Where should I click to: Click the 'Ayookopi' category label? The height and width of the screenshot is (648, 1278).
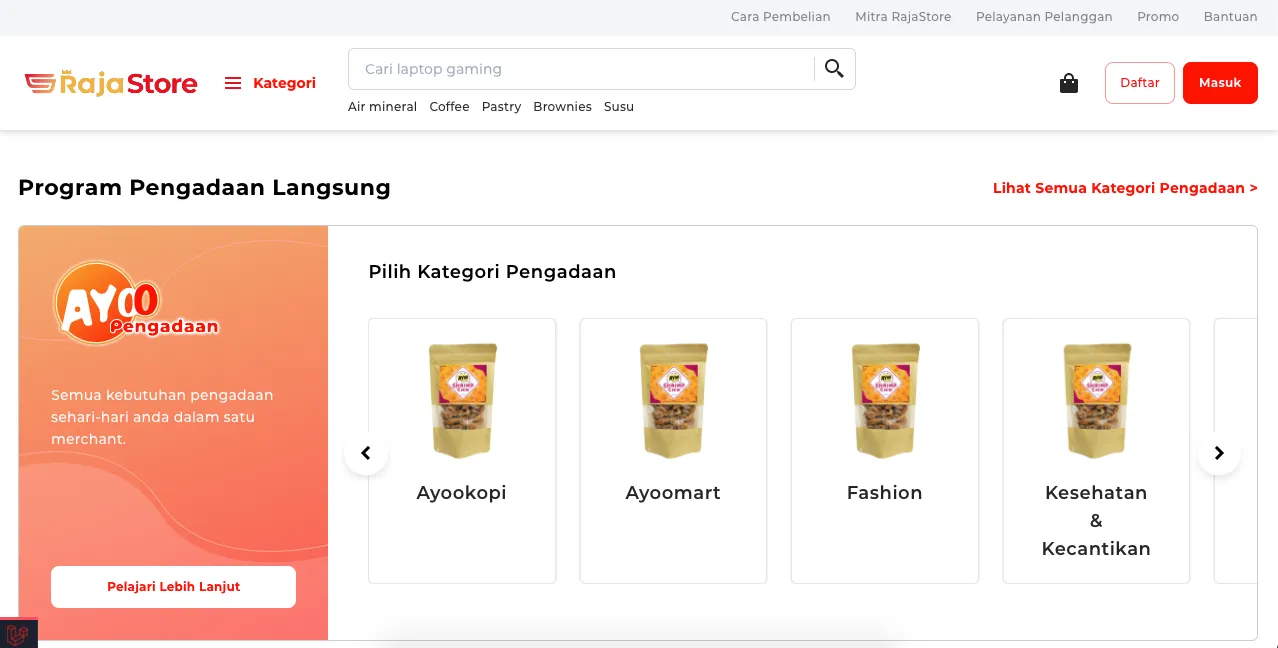(x=462, y=493)
